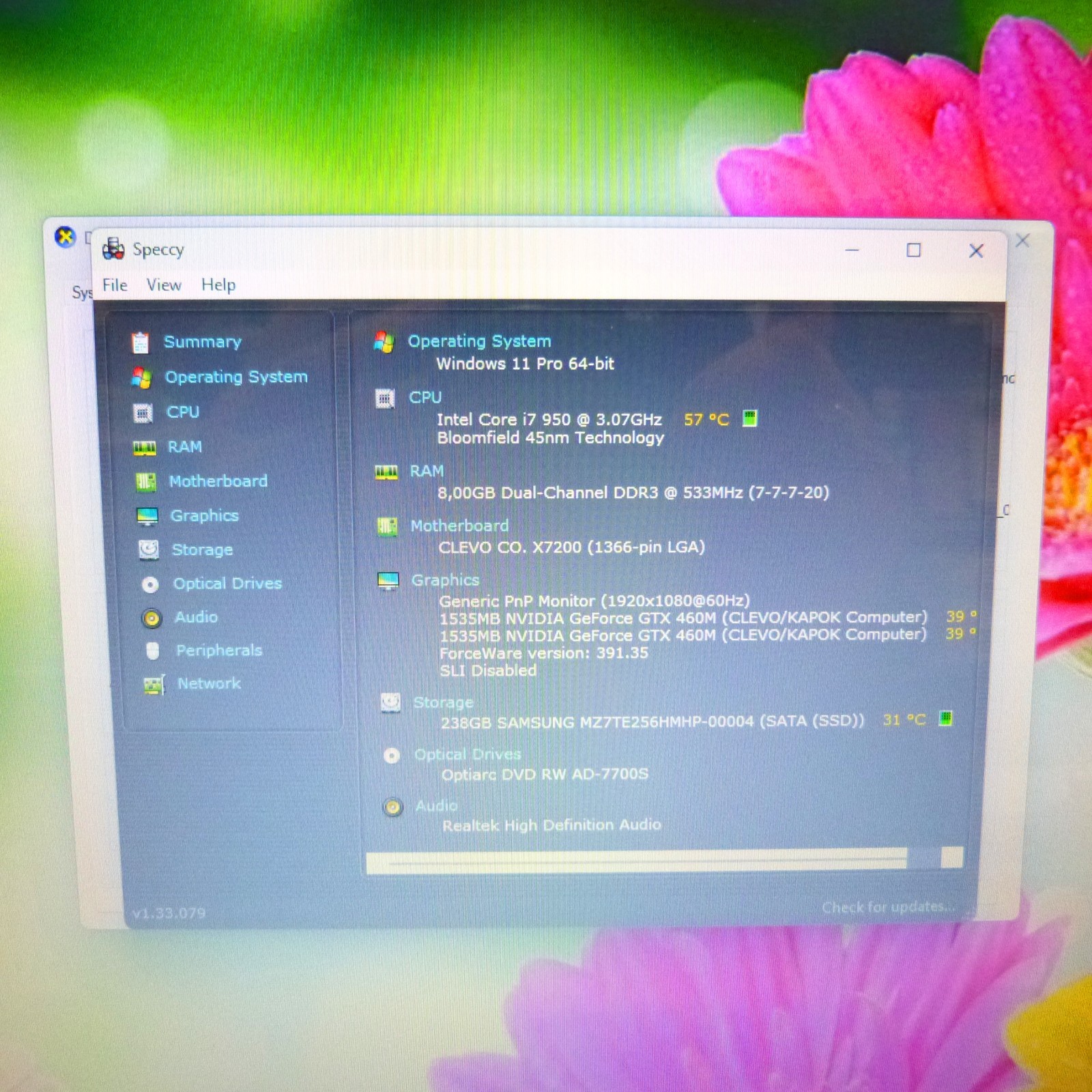
Task: Click the green CPU temperature indicator
Action: pos(749,418)
